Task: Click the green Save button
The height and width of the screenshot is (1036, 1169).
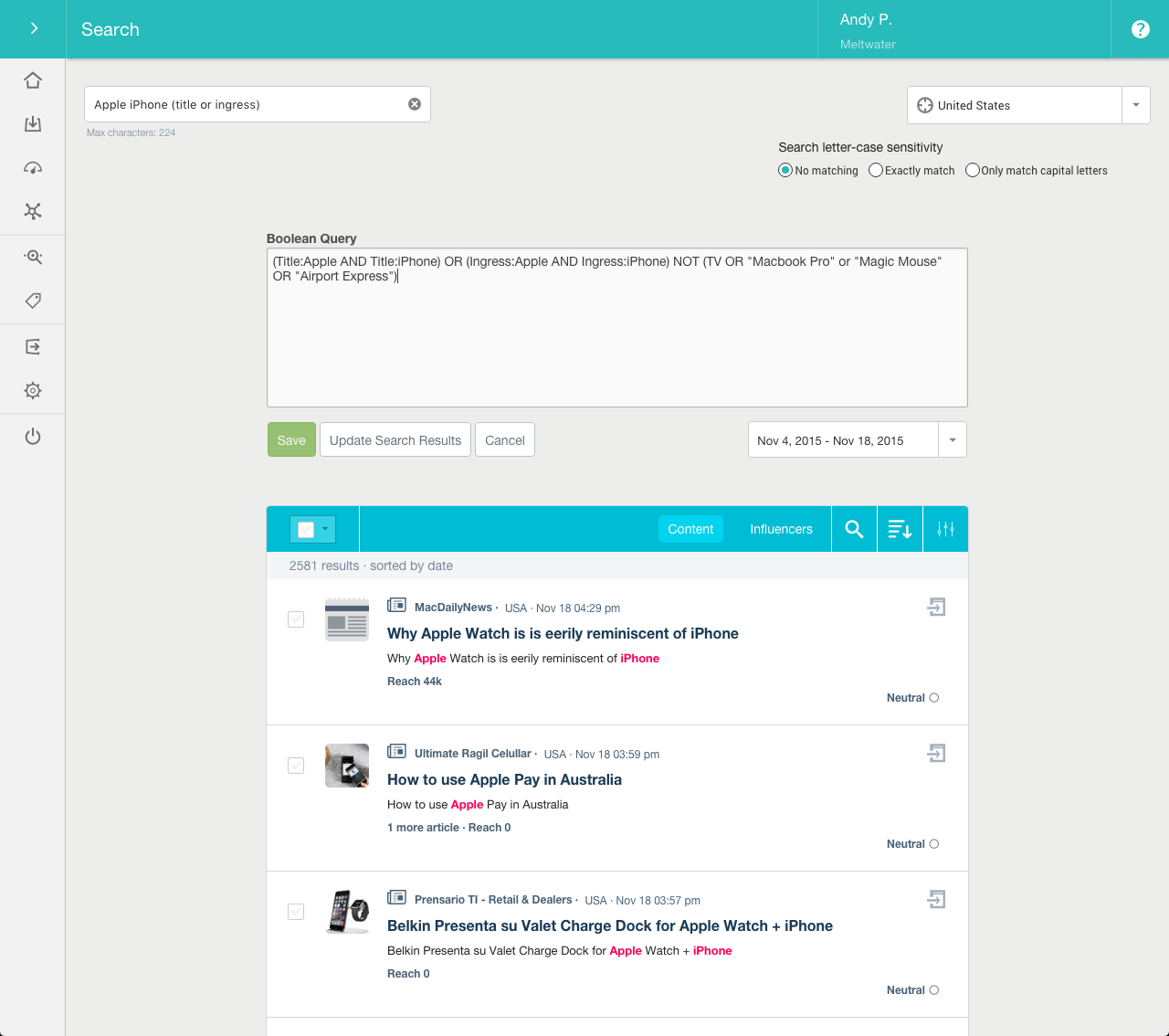Action: (x=291, y=439)
